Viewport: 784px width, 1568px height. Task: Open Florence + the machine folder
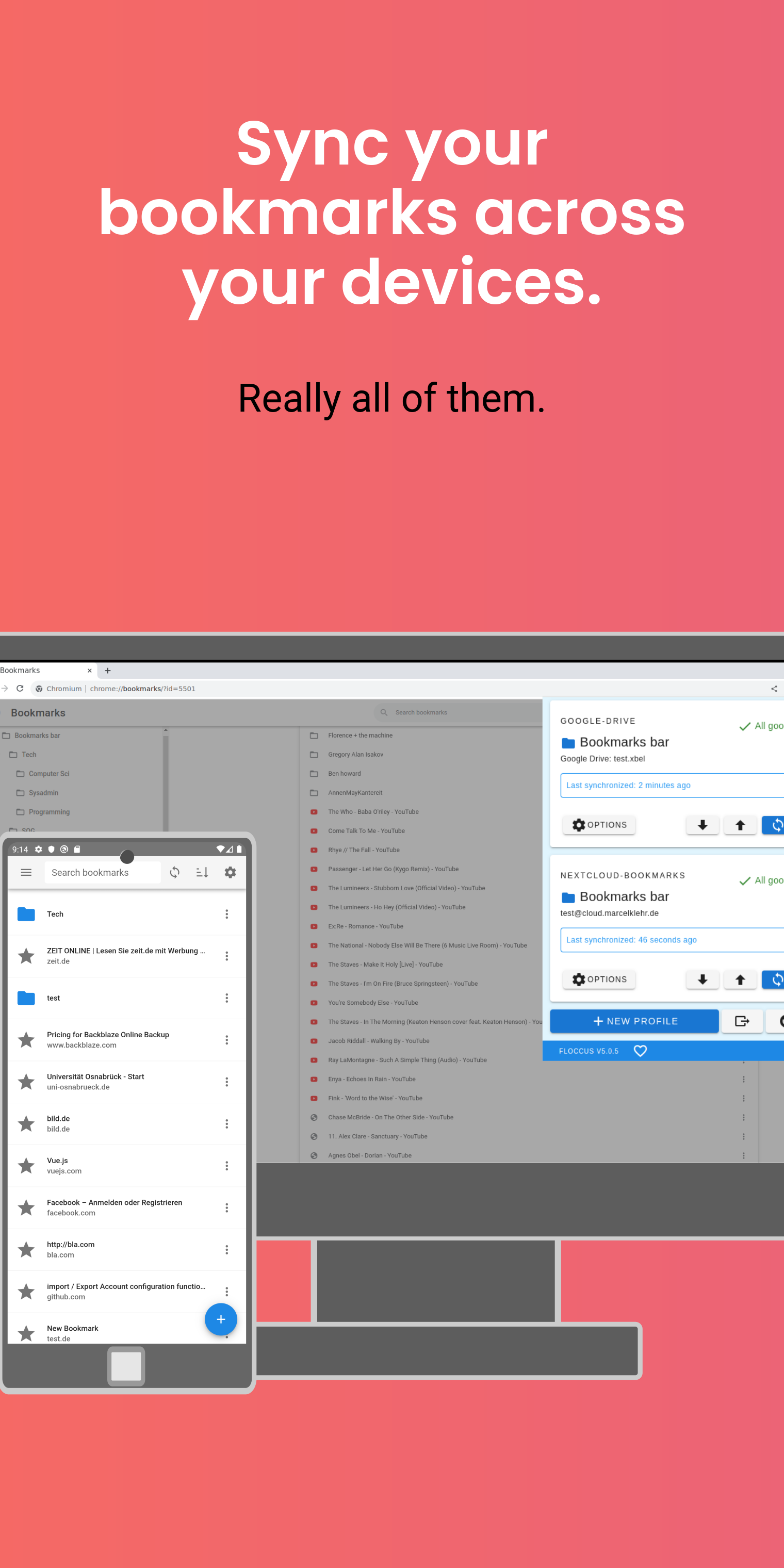[x=361, y=736]
